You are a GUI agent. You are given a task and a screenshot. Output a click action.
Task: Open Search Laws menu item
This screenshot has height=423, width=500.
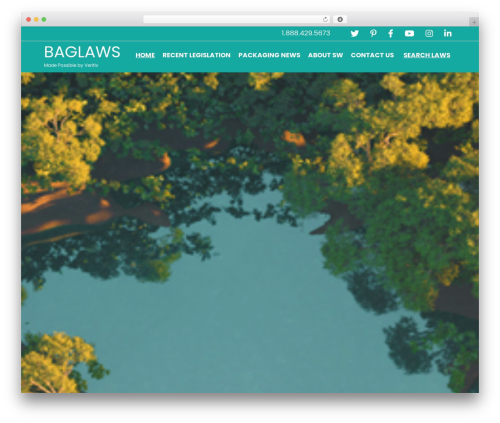pyautogui.click(x=427, y=55)
